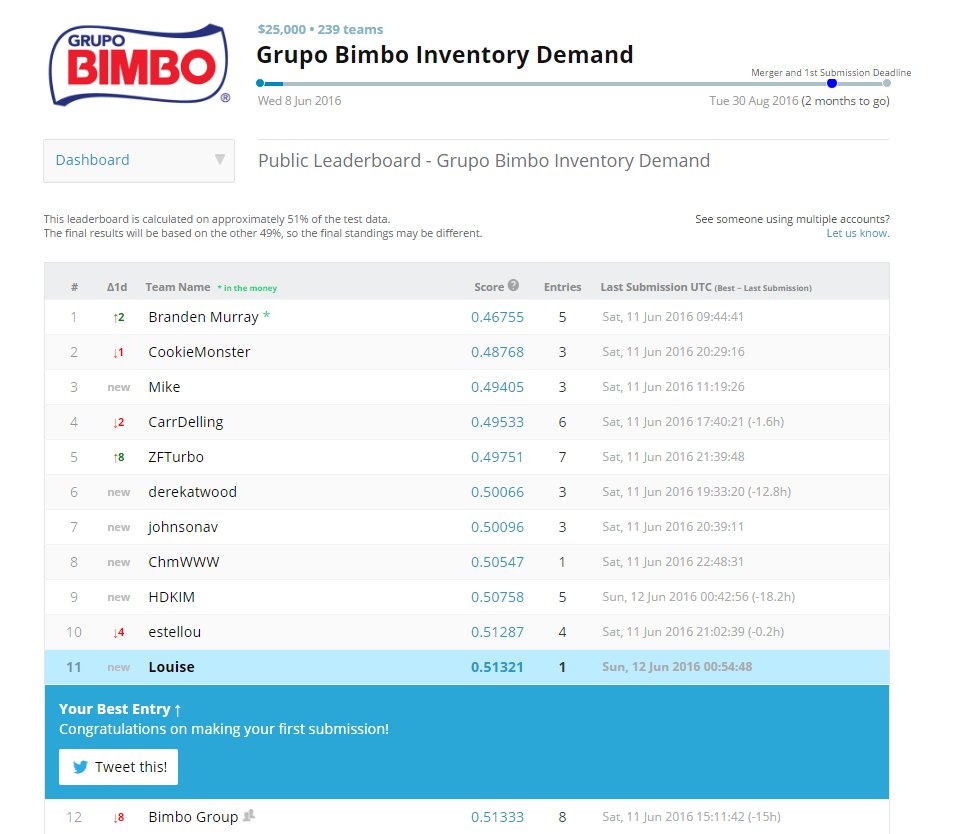Image resolution: width=953 pixels, height=834 pixels.
Task: Click the $25,000 • 239 teams text
Action: [x=320, y=29]
